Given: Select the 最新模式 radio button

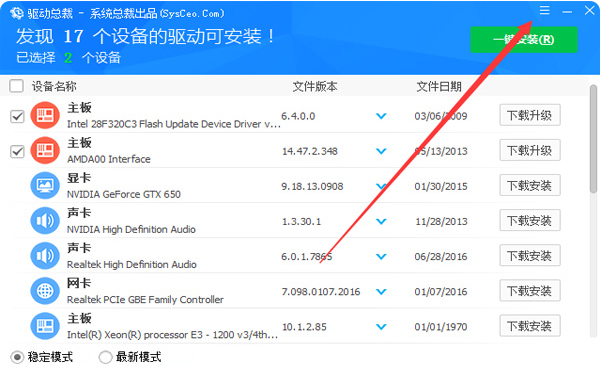Looking at the screenshot, I should [x=105, y=357].
